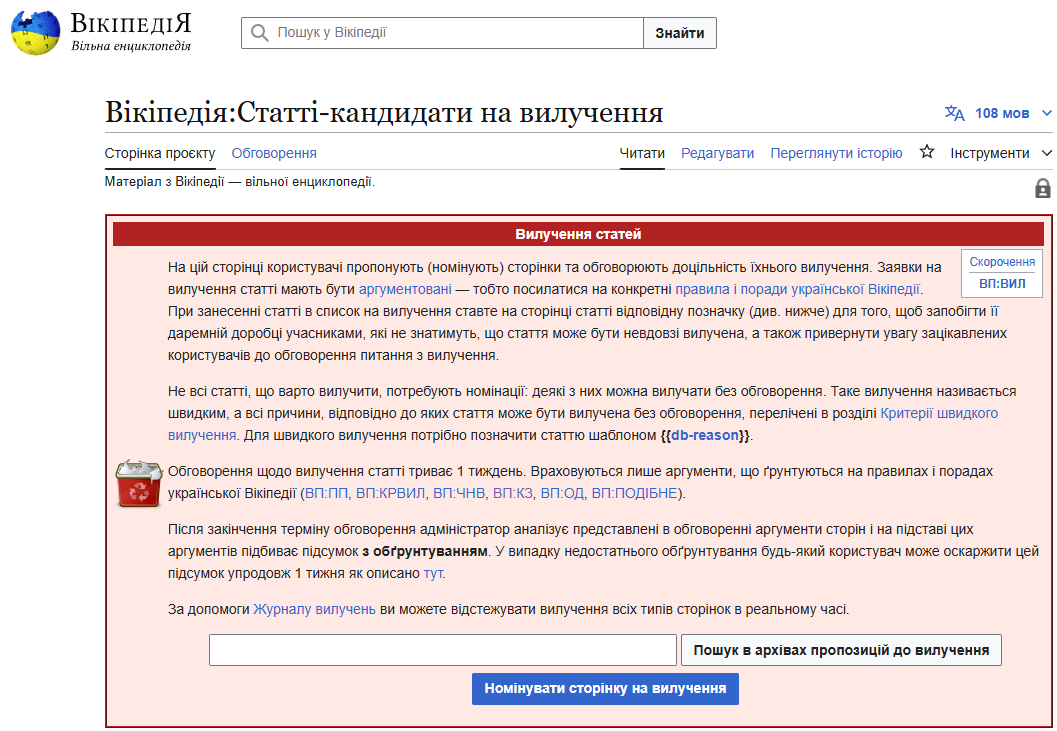Click the Знайти search button
The height and width of the screenshot is (731, 1057).
(680, 33)
